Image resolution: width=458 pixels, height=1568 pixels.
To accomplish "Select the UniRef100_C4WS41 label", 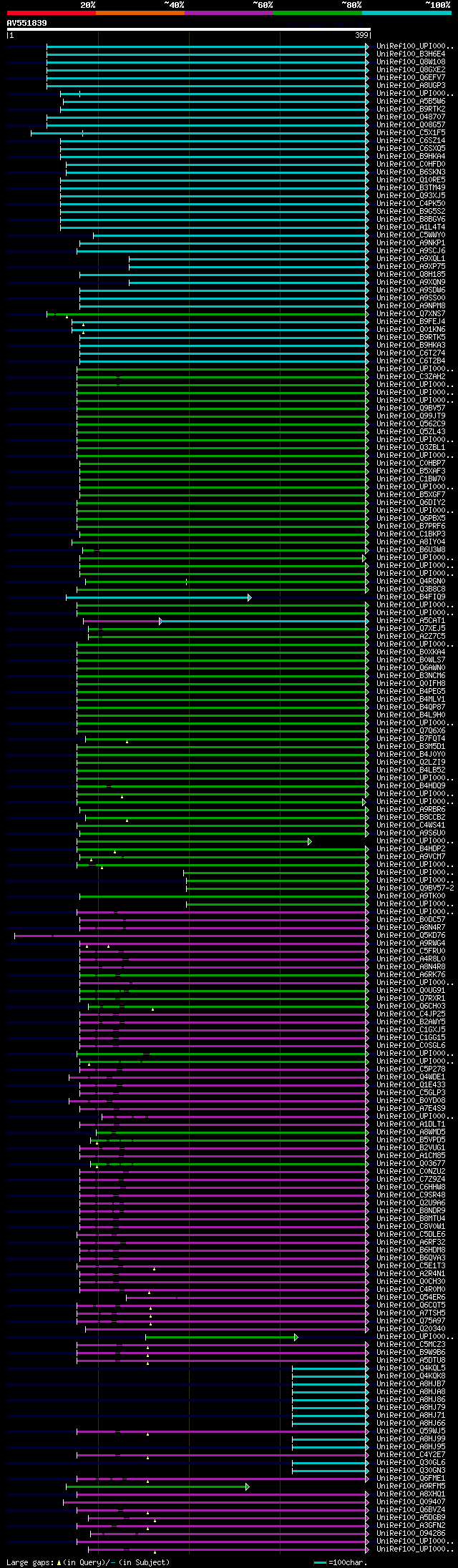I will (411, 825).
